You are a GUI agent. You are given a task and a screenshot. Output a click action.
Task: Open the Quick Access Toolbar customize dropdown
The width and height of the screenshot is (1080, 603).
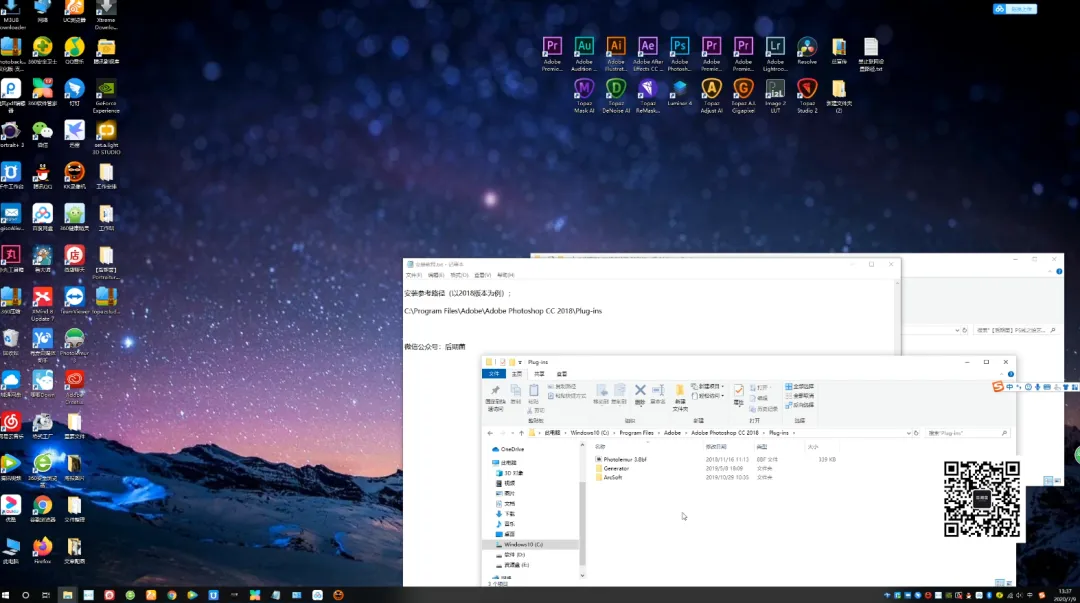pyautogui.click(x=520, y=362)
